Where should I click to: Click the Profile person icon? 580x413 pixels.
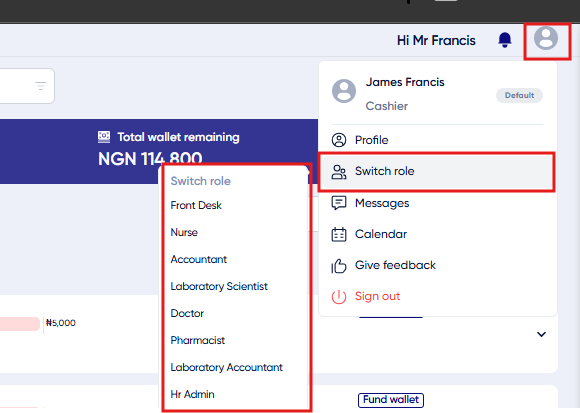click(x=339, y=140)
